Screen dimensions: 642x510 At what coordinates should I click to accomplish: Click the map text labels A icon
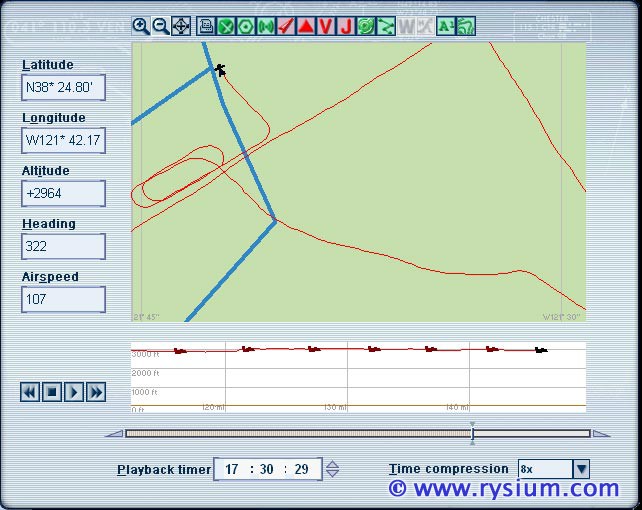pos(446,26)
